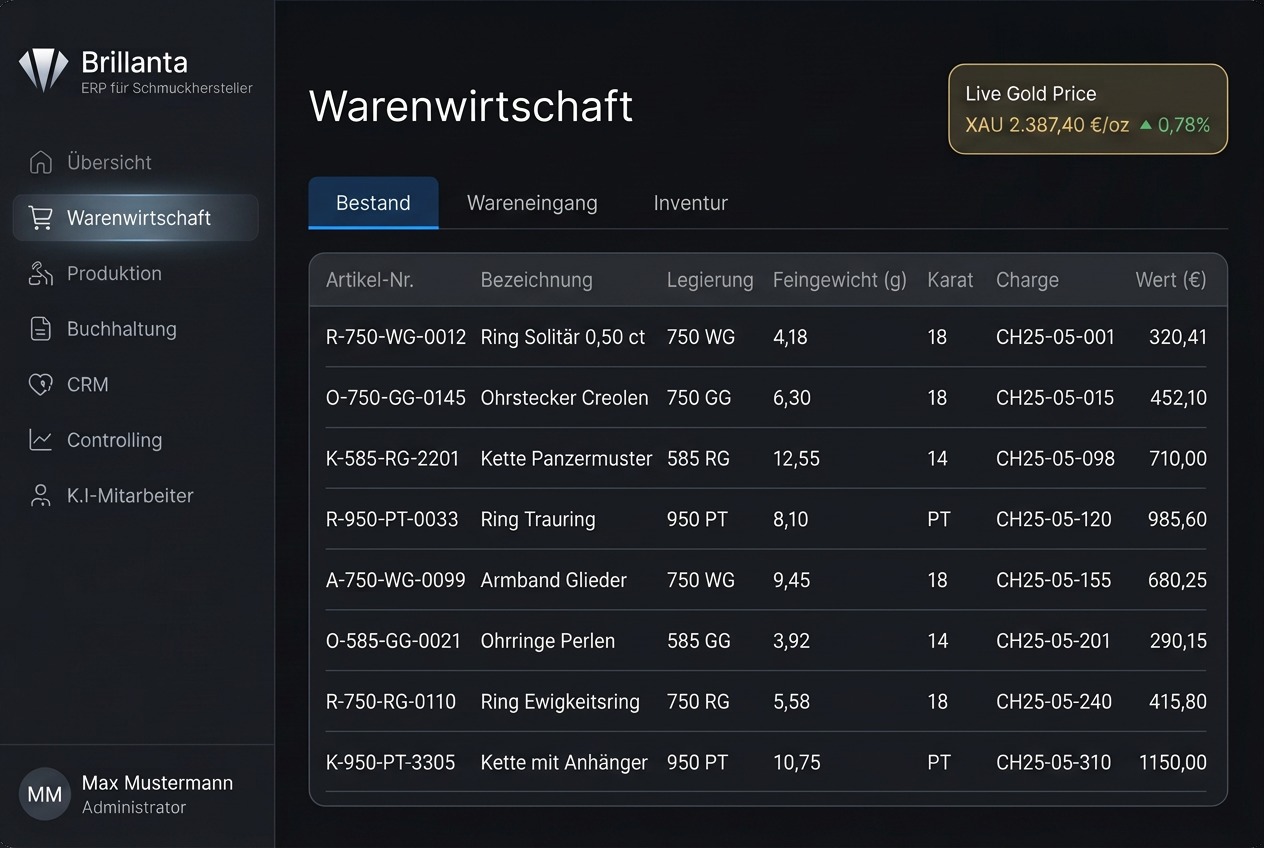Click the MM user avatar
This screenshot has height=848, width=1264.
point(45,794)
